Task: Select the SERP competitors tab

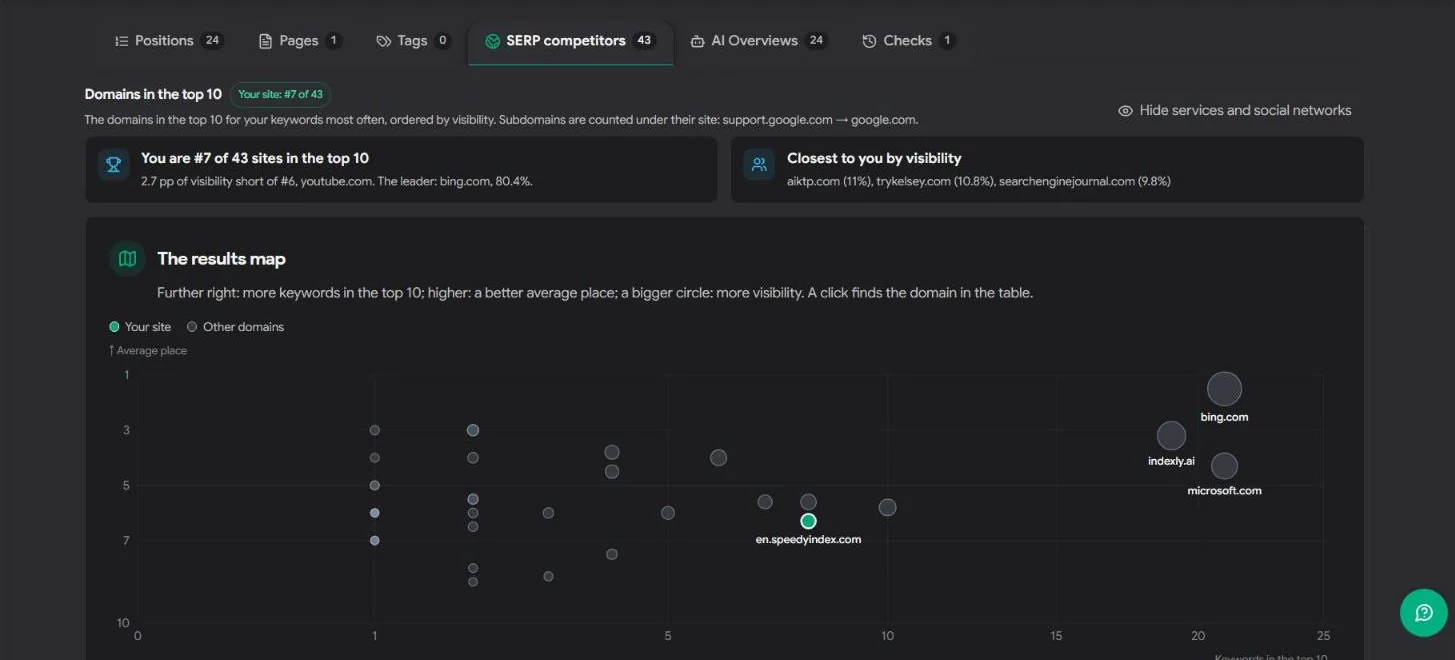Action: tap(570, 41)
